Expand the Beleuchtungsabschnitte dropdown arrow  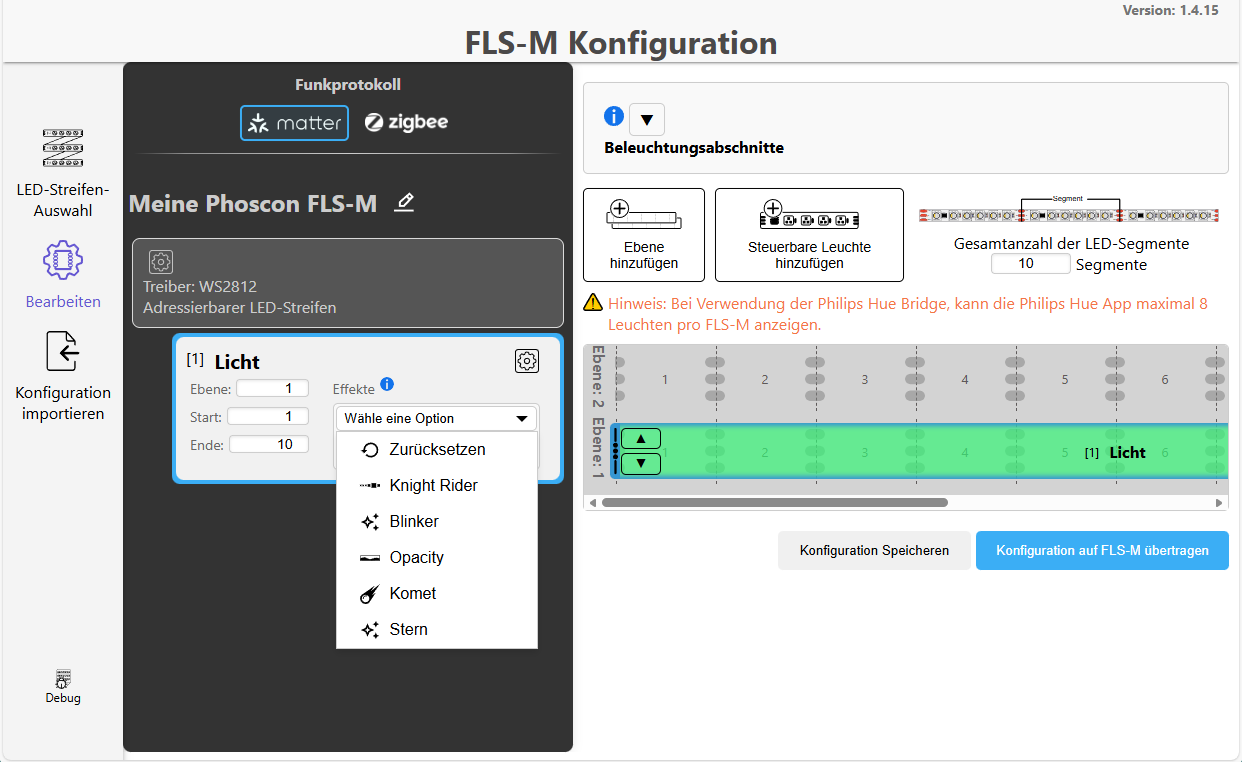pyautogui.click(x=646, y=119)
